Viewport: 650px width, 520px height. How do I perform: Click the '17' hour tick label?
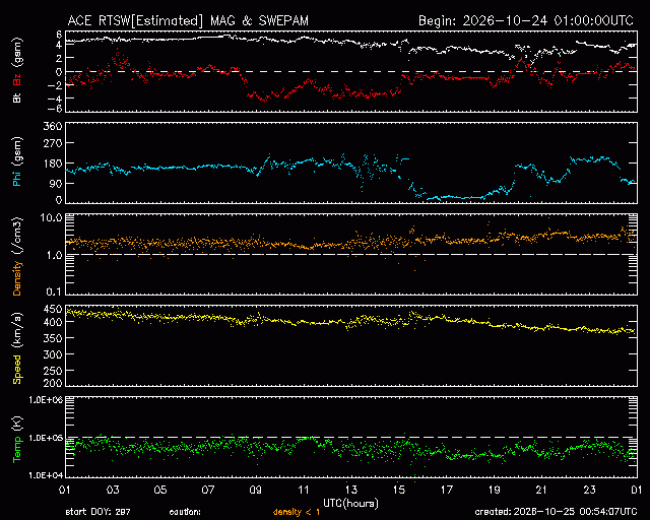446,490
